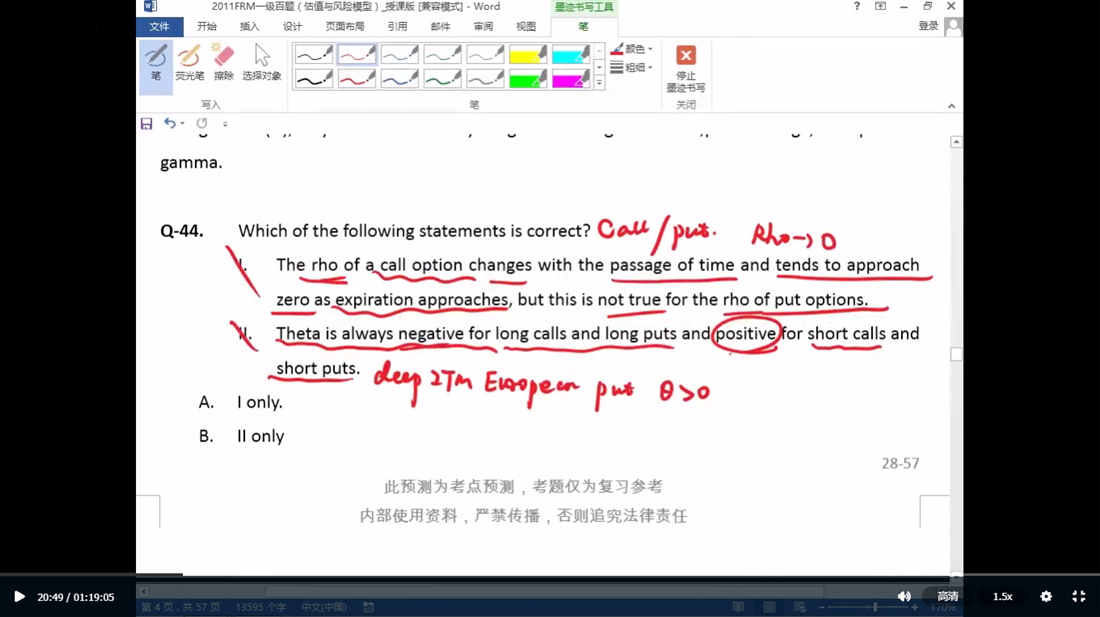
Task: Open the 颜色 pen color dropdown
Action: (x=632, y=49)
